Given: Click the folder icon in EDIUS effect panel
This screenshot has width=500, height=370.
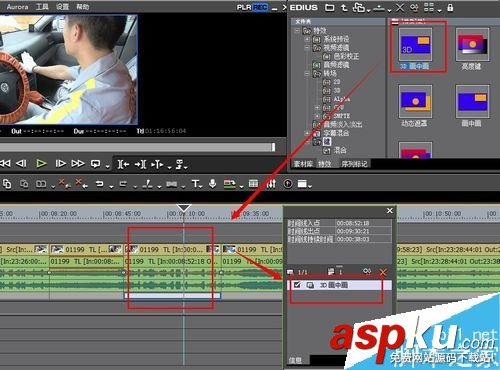Looking at the screenshot, I should tap(330, 7).
